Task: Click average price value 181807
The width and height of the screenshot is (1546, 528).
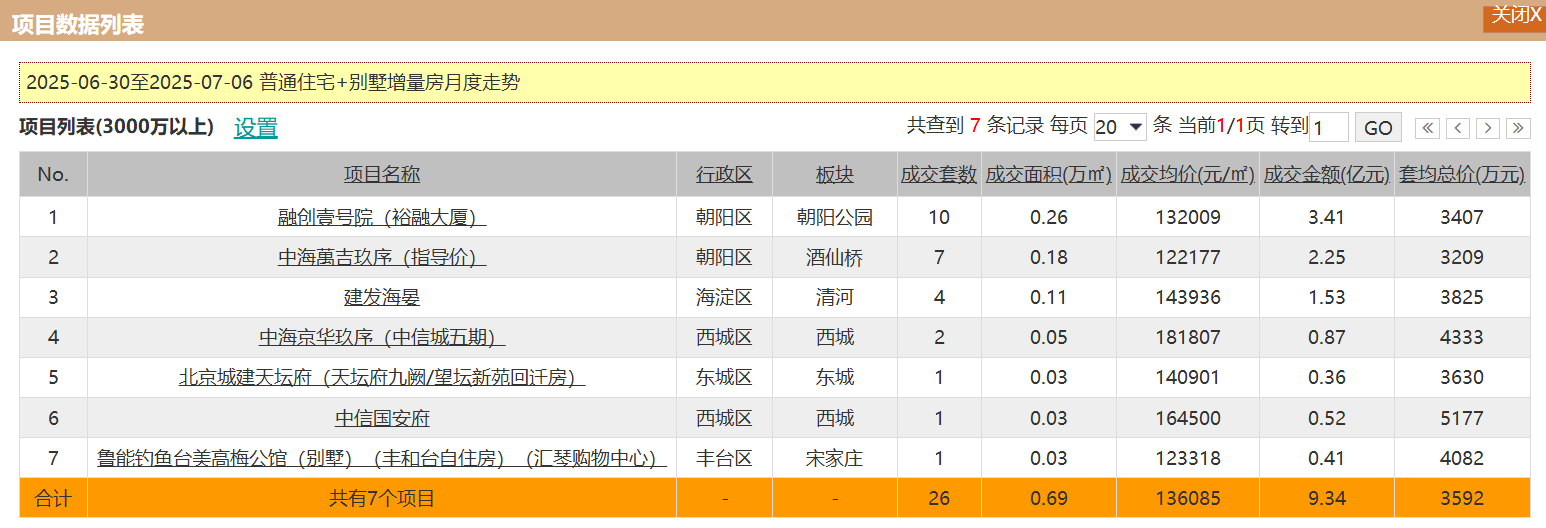Action: (x=1188, y=337)
